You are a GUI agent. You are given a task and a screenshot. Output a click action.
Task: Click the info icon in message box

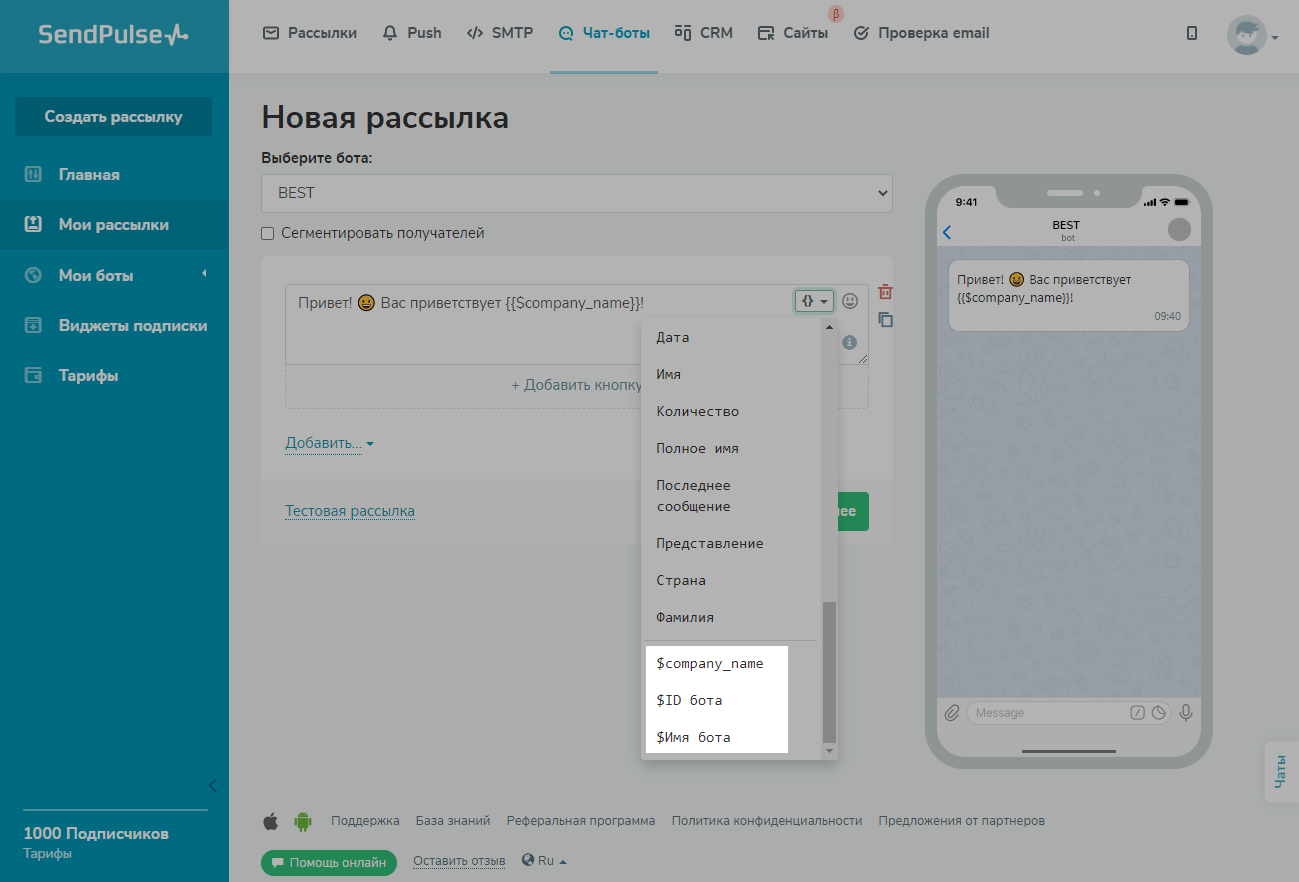850,342
